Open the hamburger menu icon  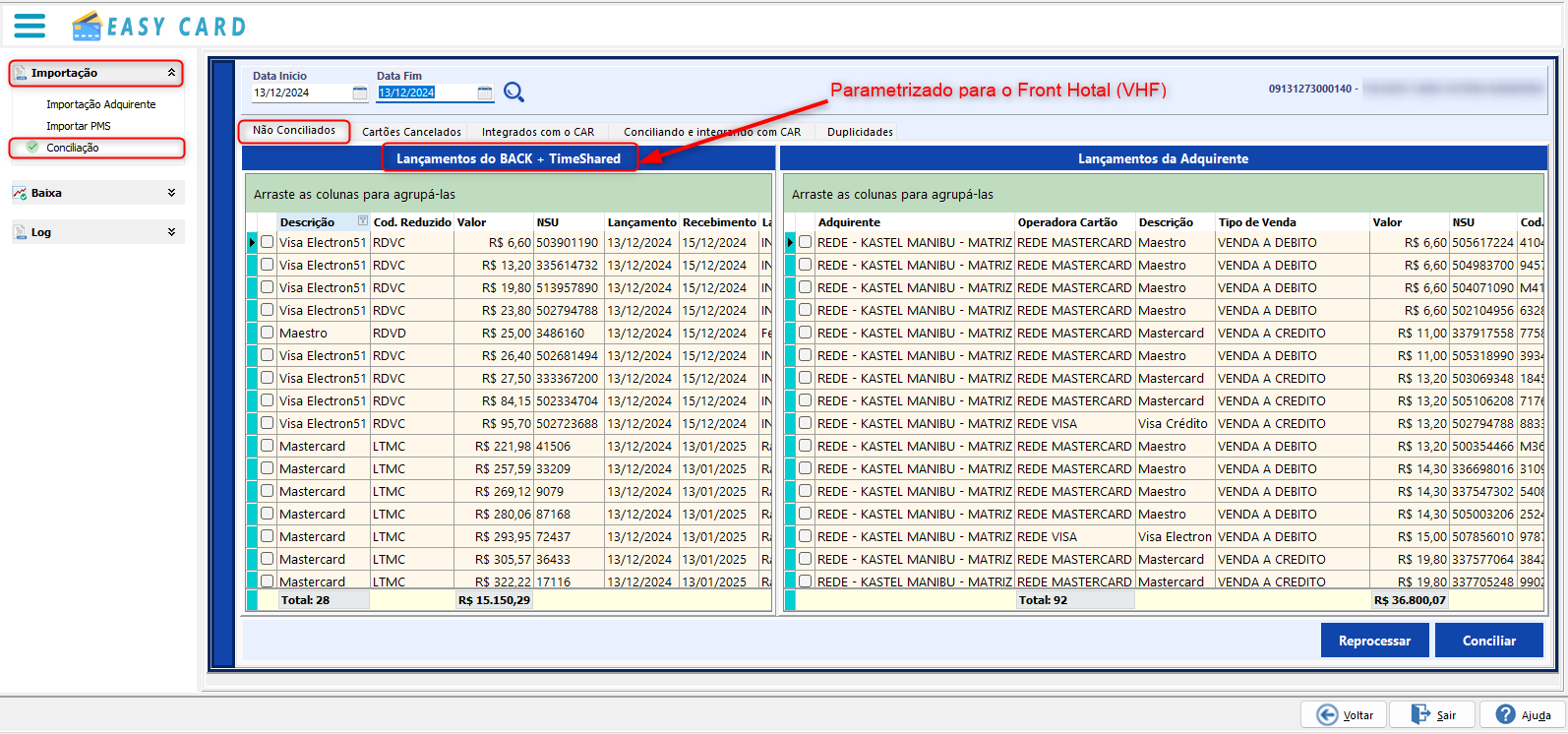(x=30, y=26)
